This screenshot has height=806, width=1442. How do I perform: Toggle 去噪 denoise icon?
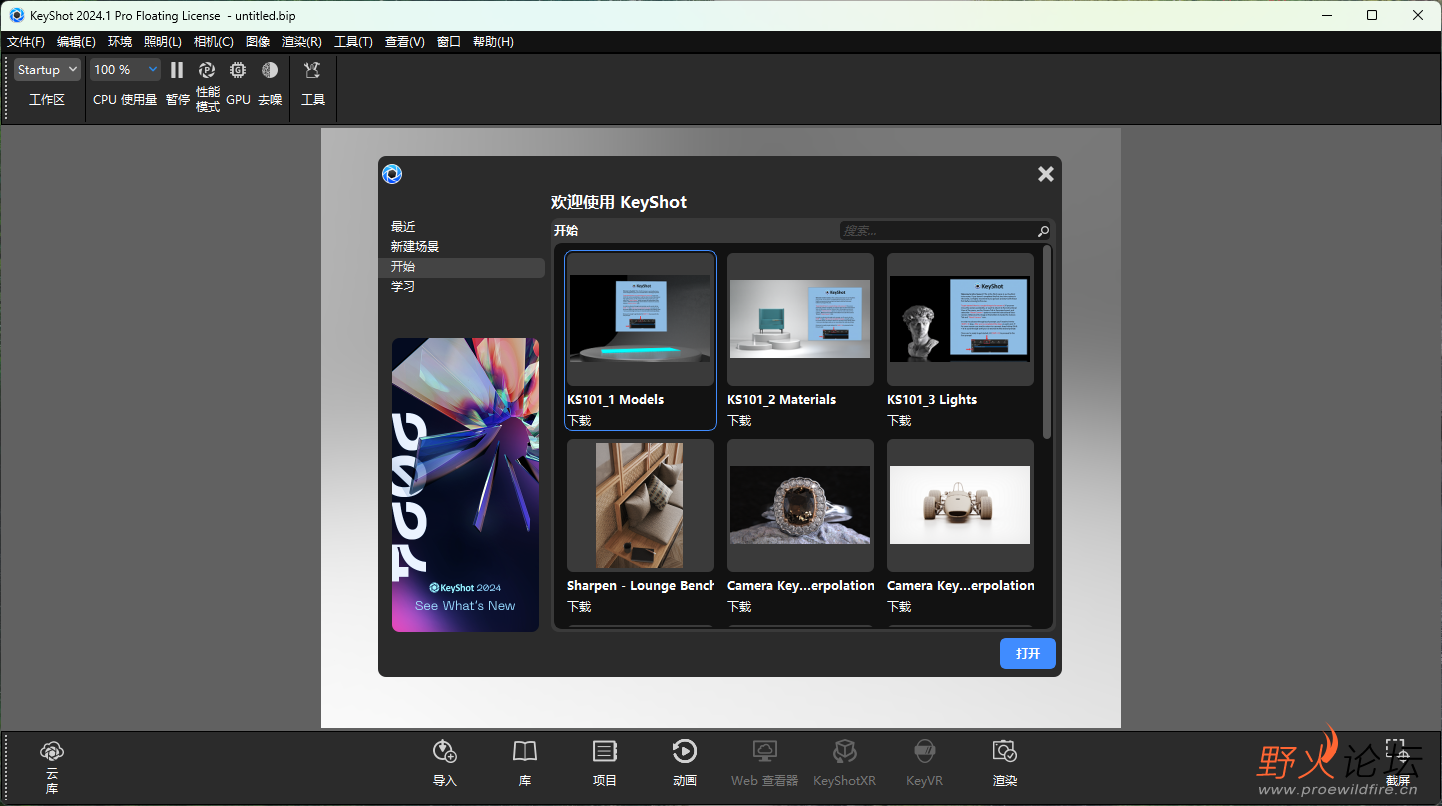click(x=270, y=70)
